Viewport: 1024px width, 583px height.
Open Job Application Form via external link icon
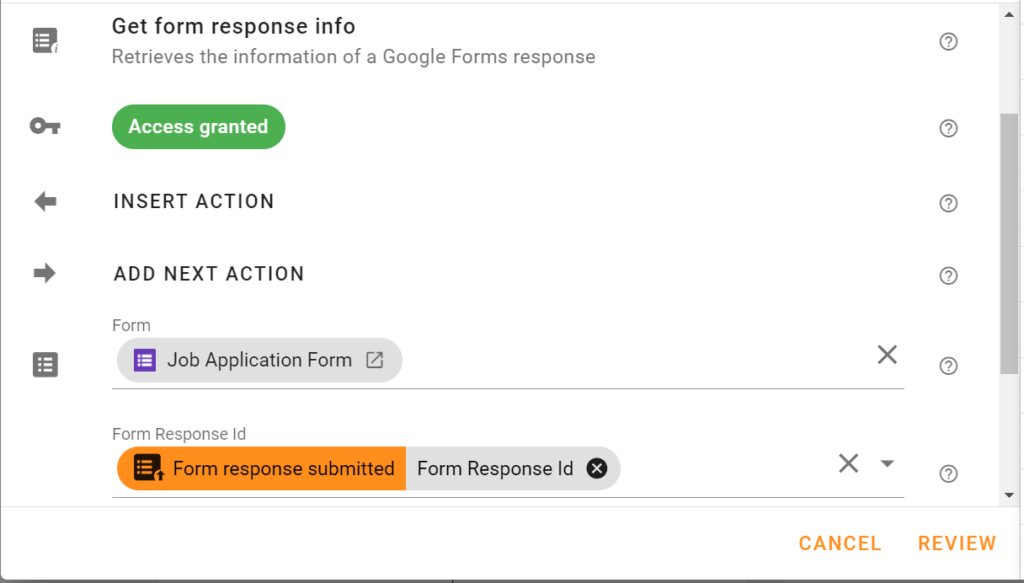[x=373, y=360]
